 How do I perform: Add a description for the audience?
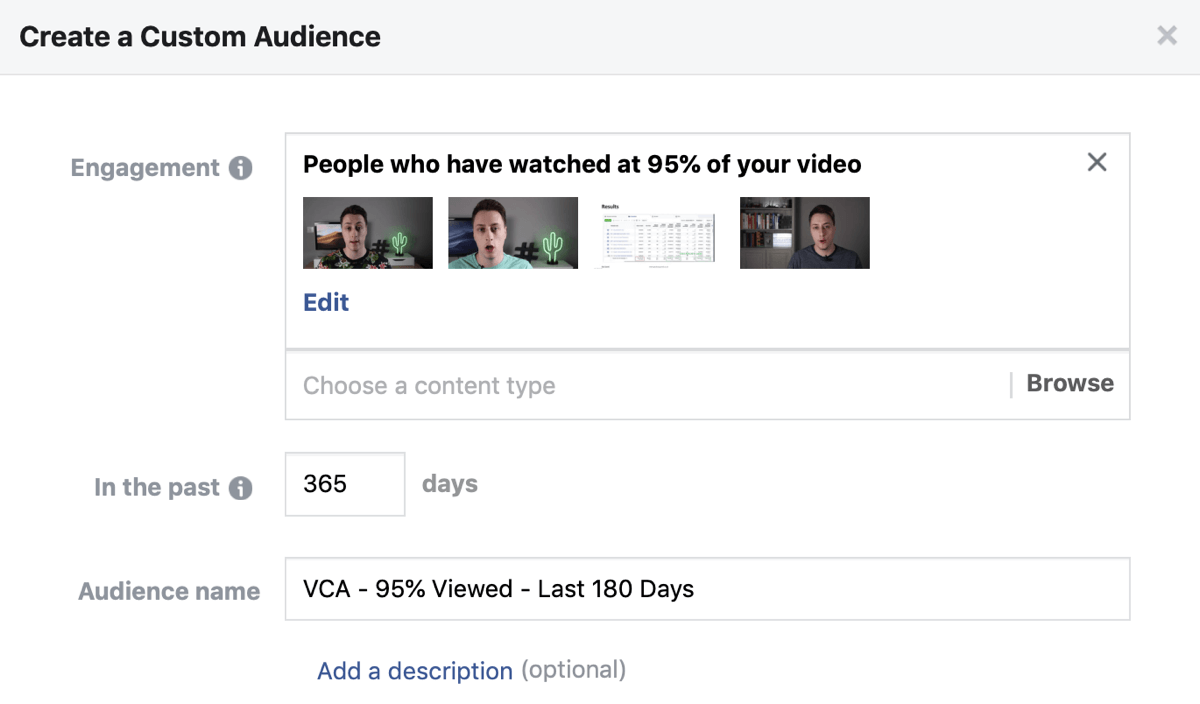tap(414, 671)
